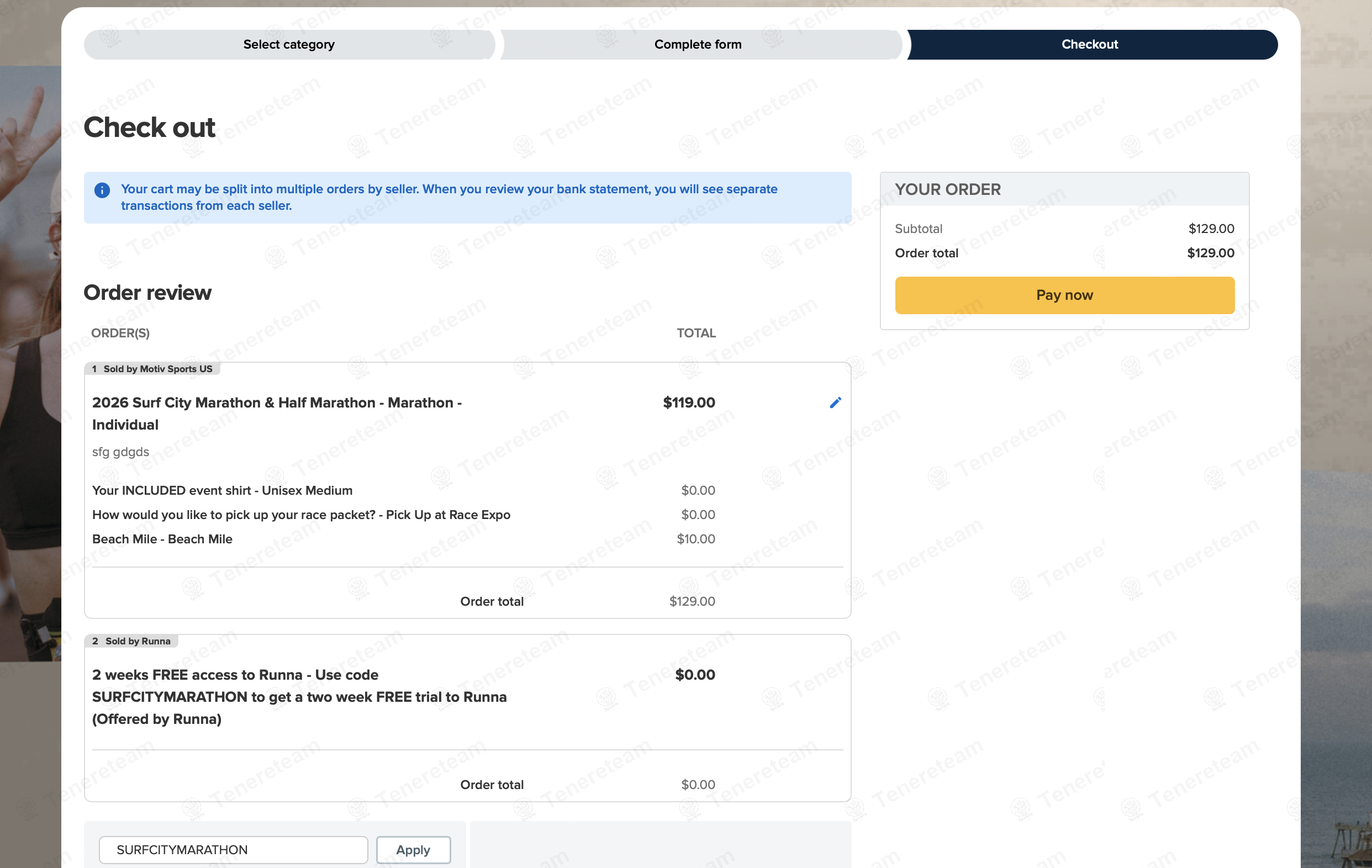
Task: Click the registrant name sfg gdgds
Action: coord(121,452)
